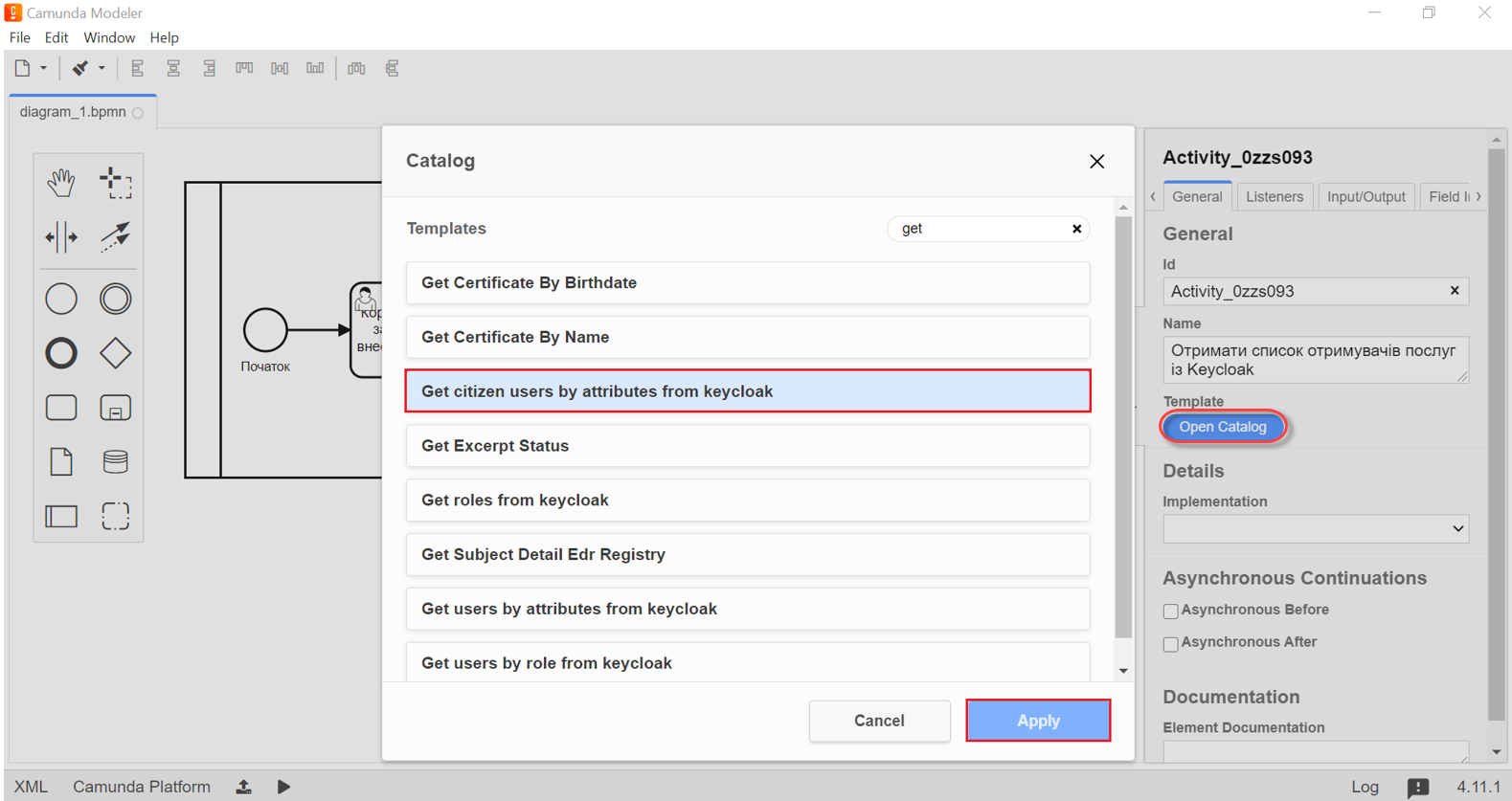1512x801 pixels.
Task: Click the feedback icon in status bar
Action: (1418, 787)
